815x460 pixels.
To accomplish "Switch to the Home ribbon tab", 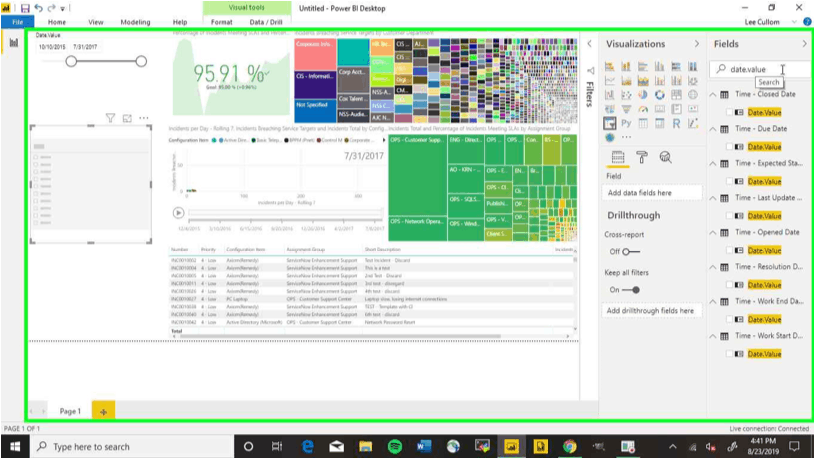I will (x=57, y=22).
